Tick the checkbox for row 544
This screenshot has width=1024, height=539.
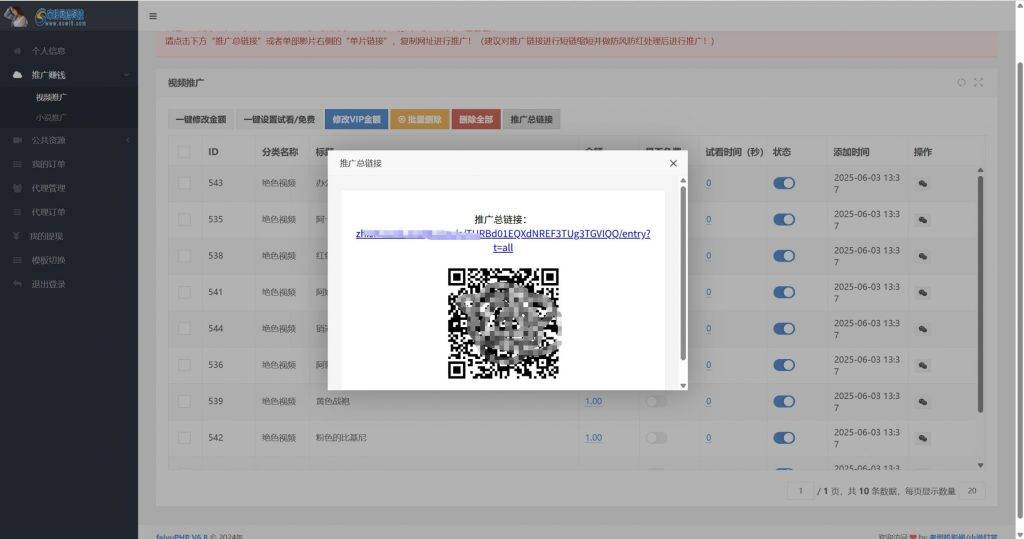point(184,329)
